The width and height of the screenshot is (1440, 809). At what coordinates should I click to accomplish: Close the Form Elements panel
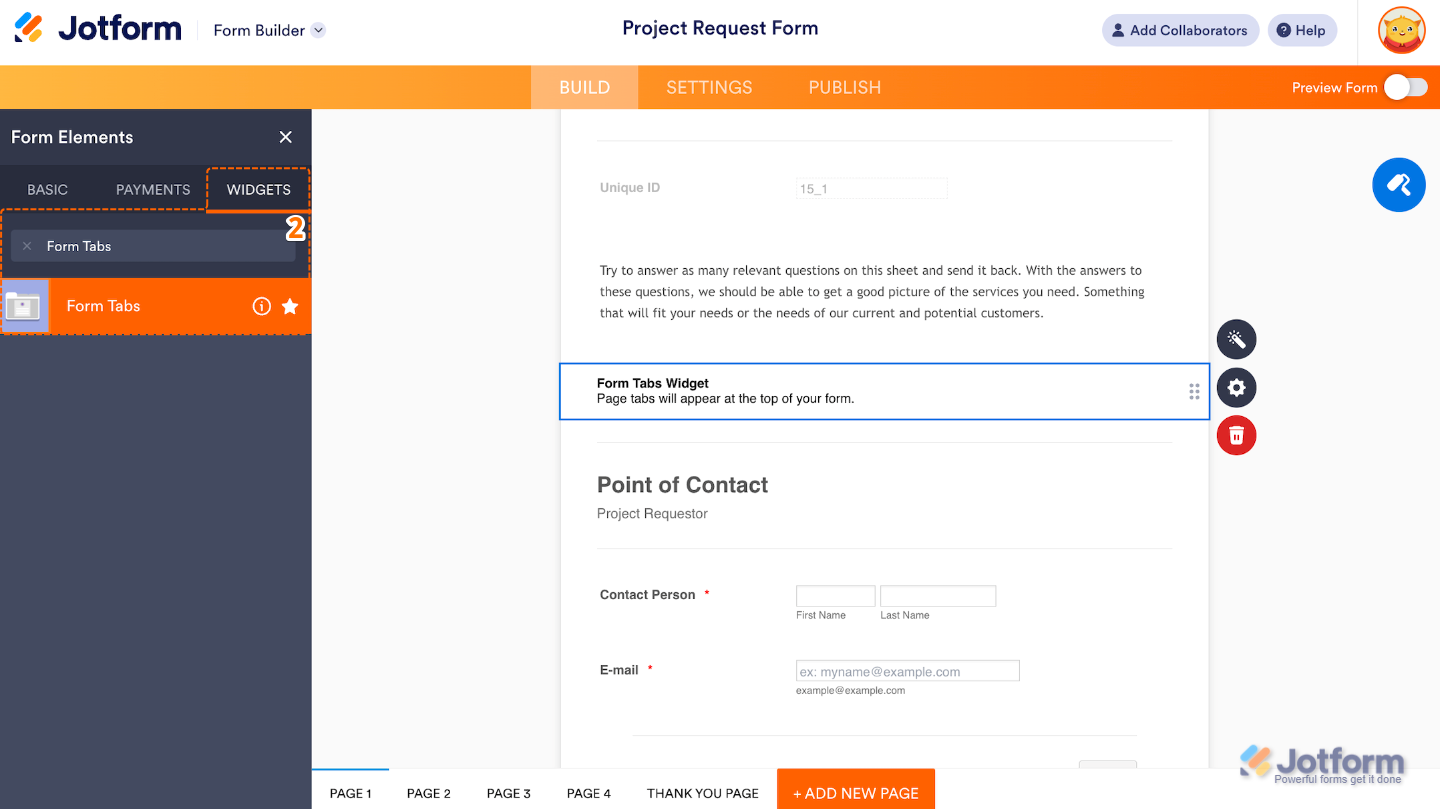[x=286, y=137]
